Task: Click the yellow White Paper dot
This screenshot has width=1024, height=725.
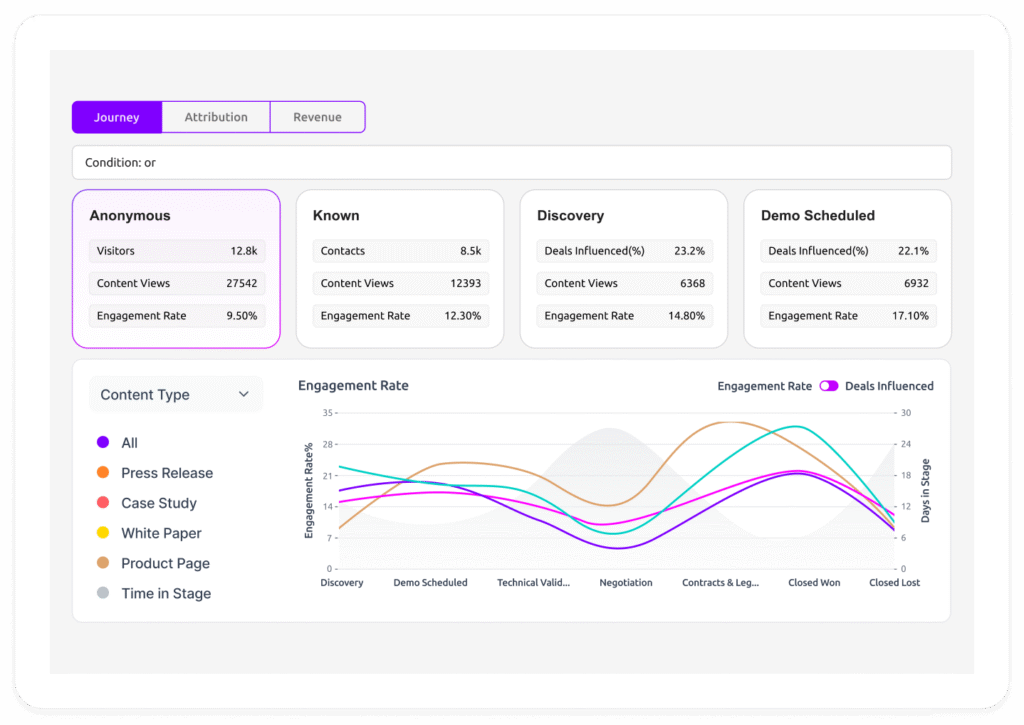Action: 103,533
